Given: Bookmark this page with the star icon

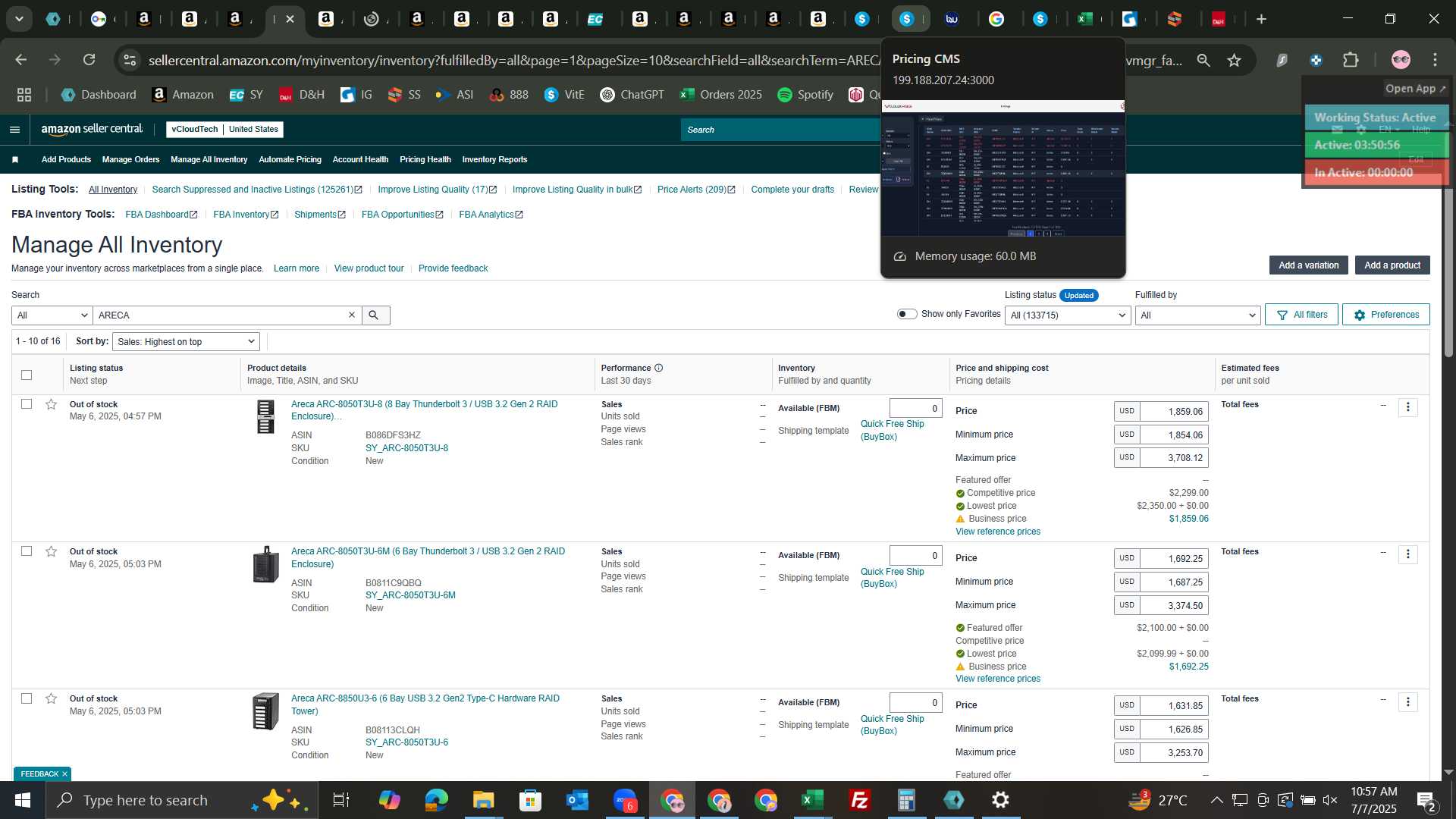Looking at the screenshot, I should (1234, 60).
